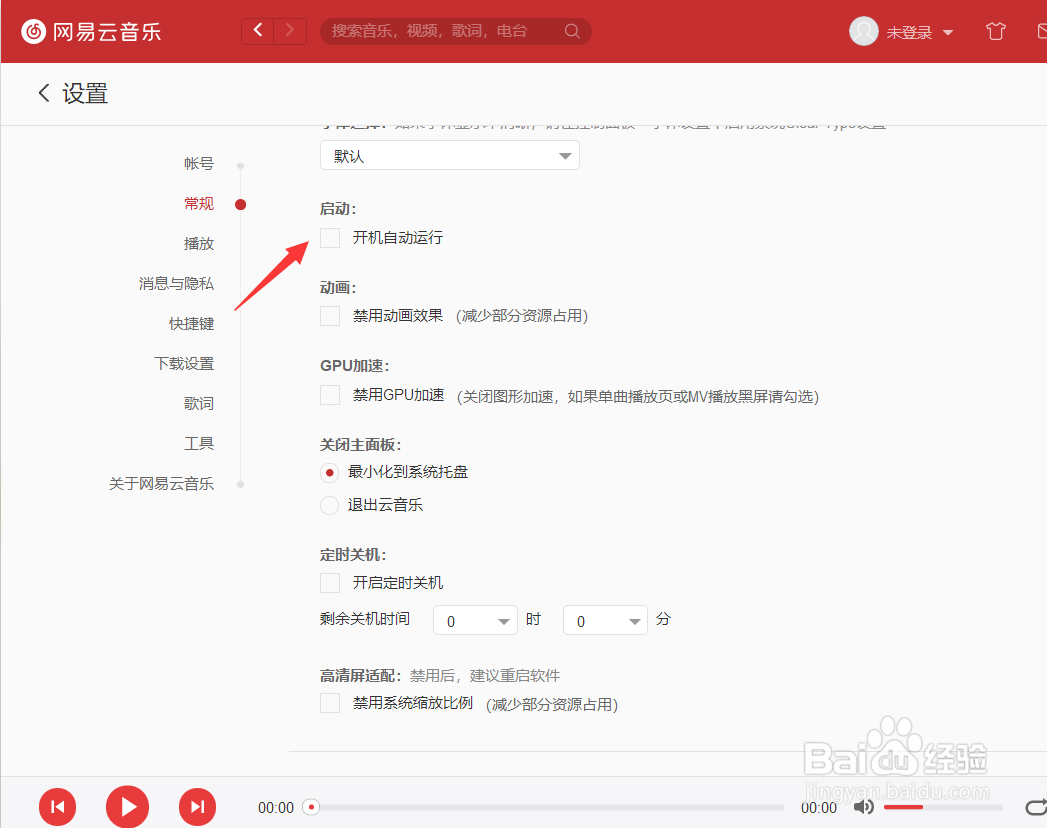
Task: Open the theme gift icon at top right
Action: 995,31
